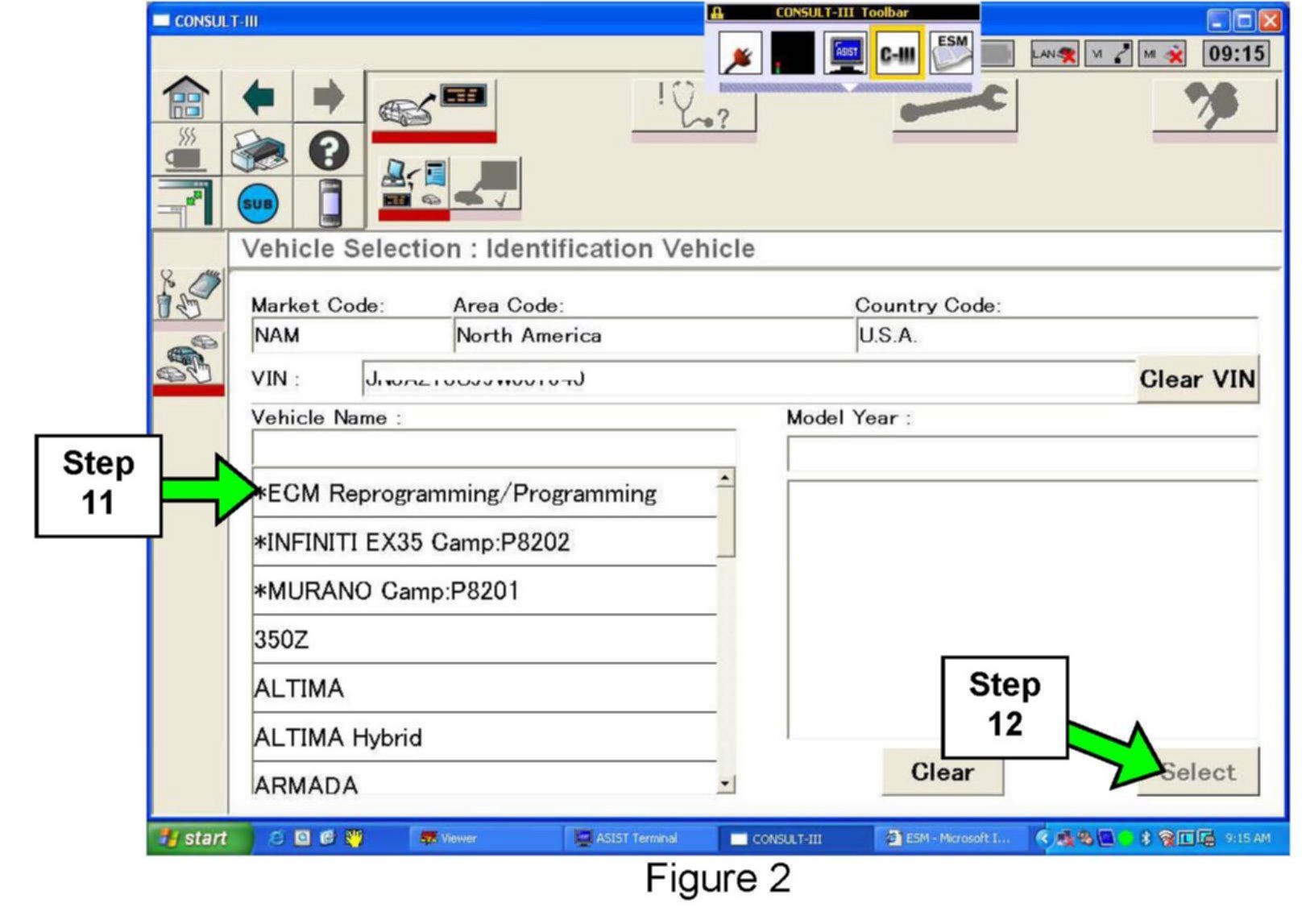Screen dimensions: 1306x924
Task: Click the Home icon in the toolbar
Action: [x=186, y=98]
